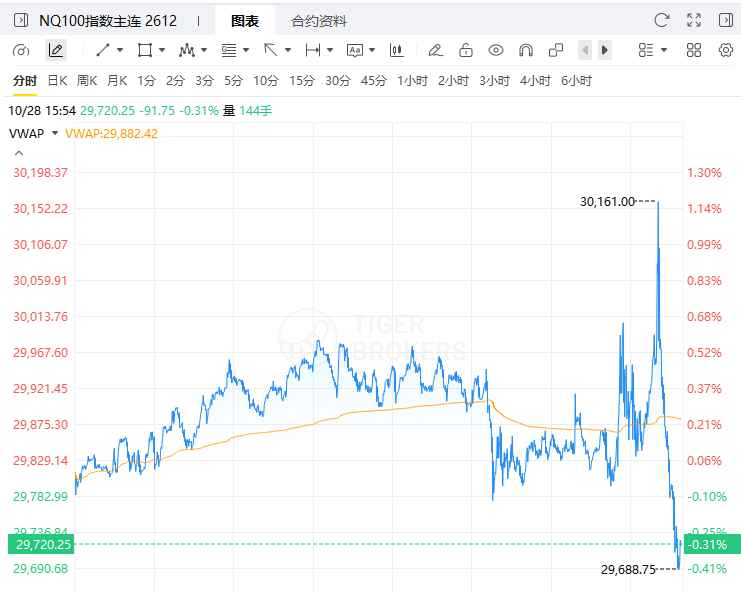
Task: Switch to 30分 interval
Action: 338,81
